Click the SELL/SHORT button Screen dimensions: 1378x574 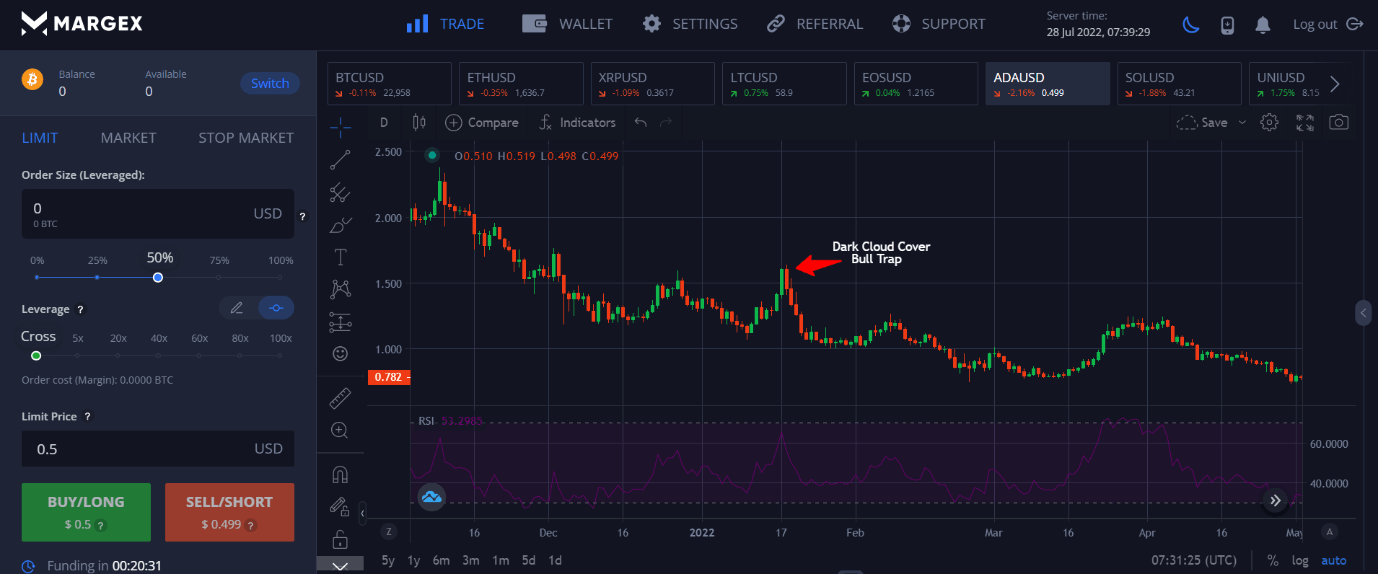pyautogui.click(x=229, y=512)
